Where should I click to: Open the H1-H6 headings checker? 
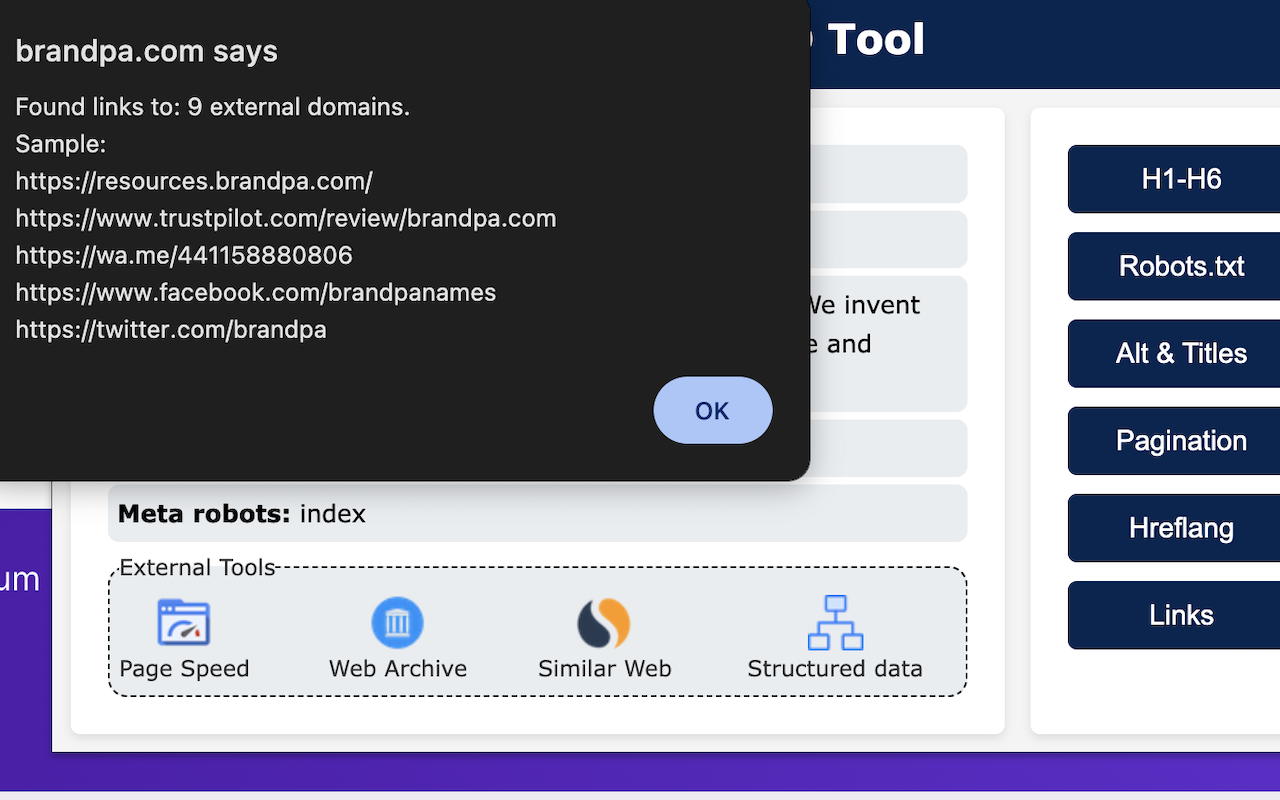1182,179
